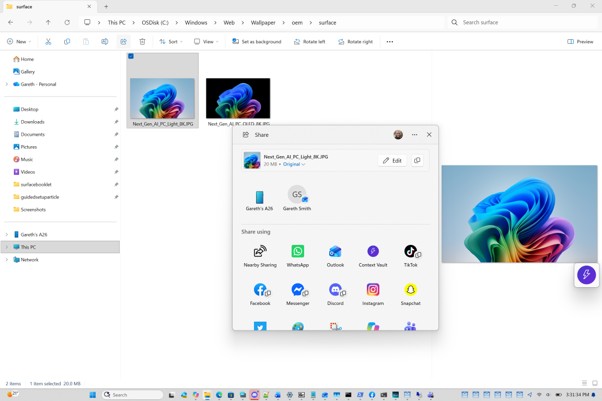
Task: Open the Sort dropdown
Action: (171, 41)
